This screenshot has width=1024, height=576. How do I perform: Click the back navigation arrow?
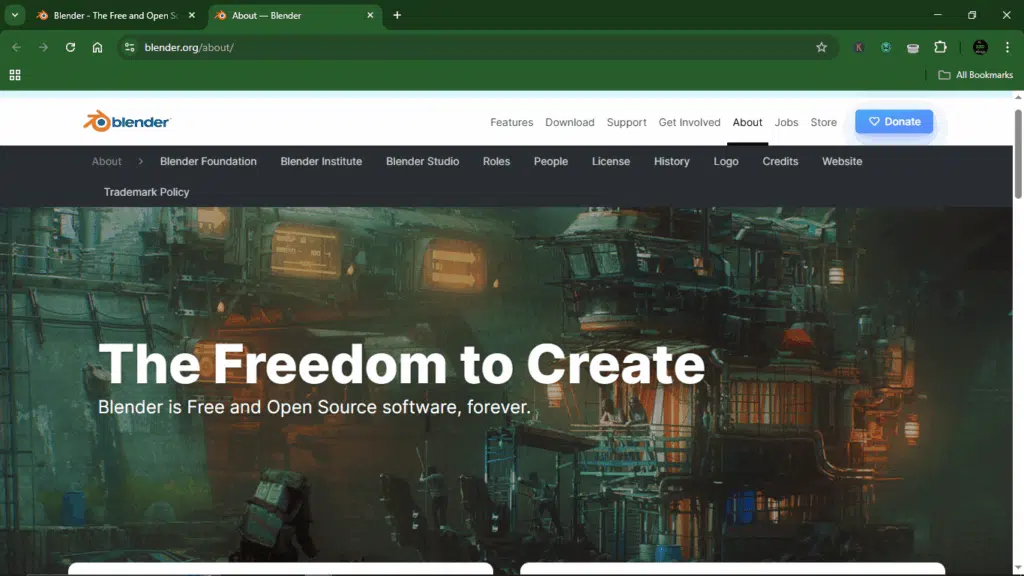click(16, 47)
